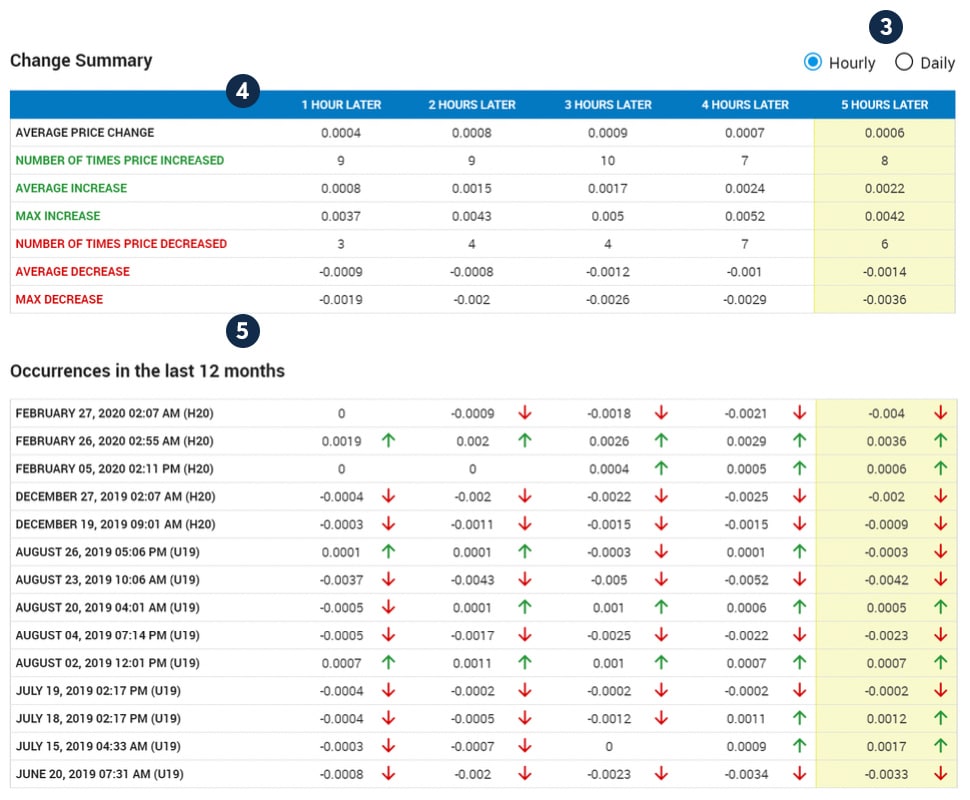Select the Hourly radio button
970x800 pixels.
[x=813, y=63]
